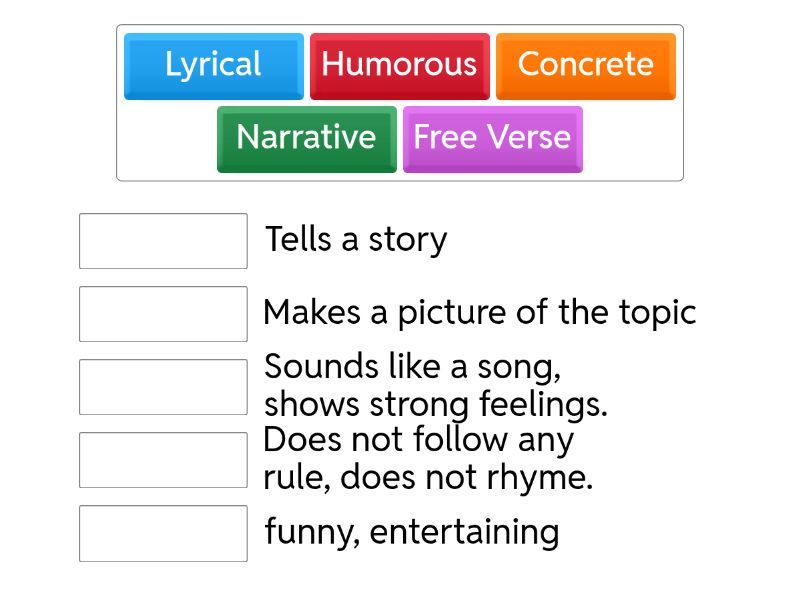Click the orange Concrete tile

585,65
